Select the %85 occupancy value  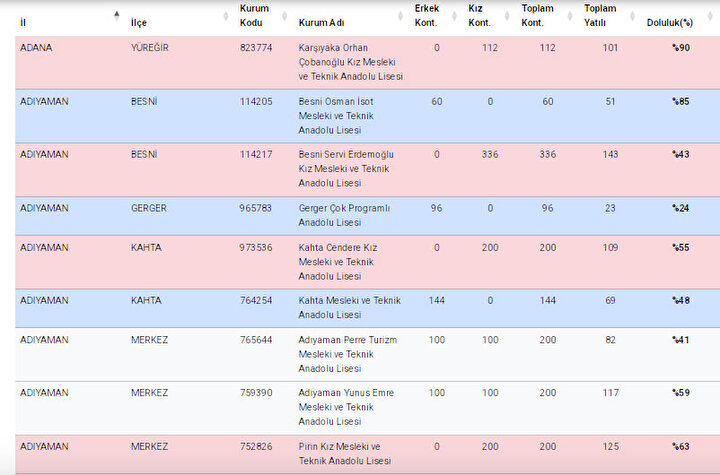tap(681, 102)
